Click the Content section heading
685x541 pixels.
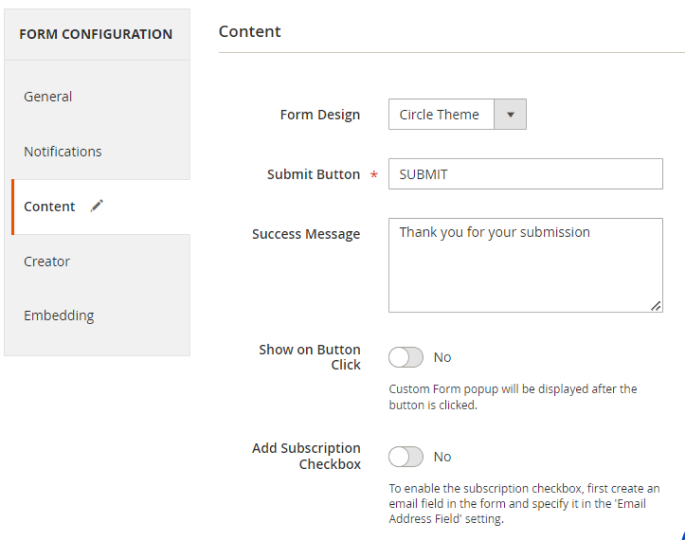coord(249,31)
